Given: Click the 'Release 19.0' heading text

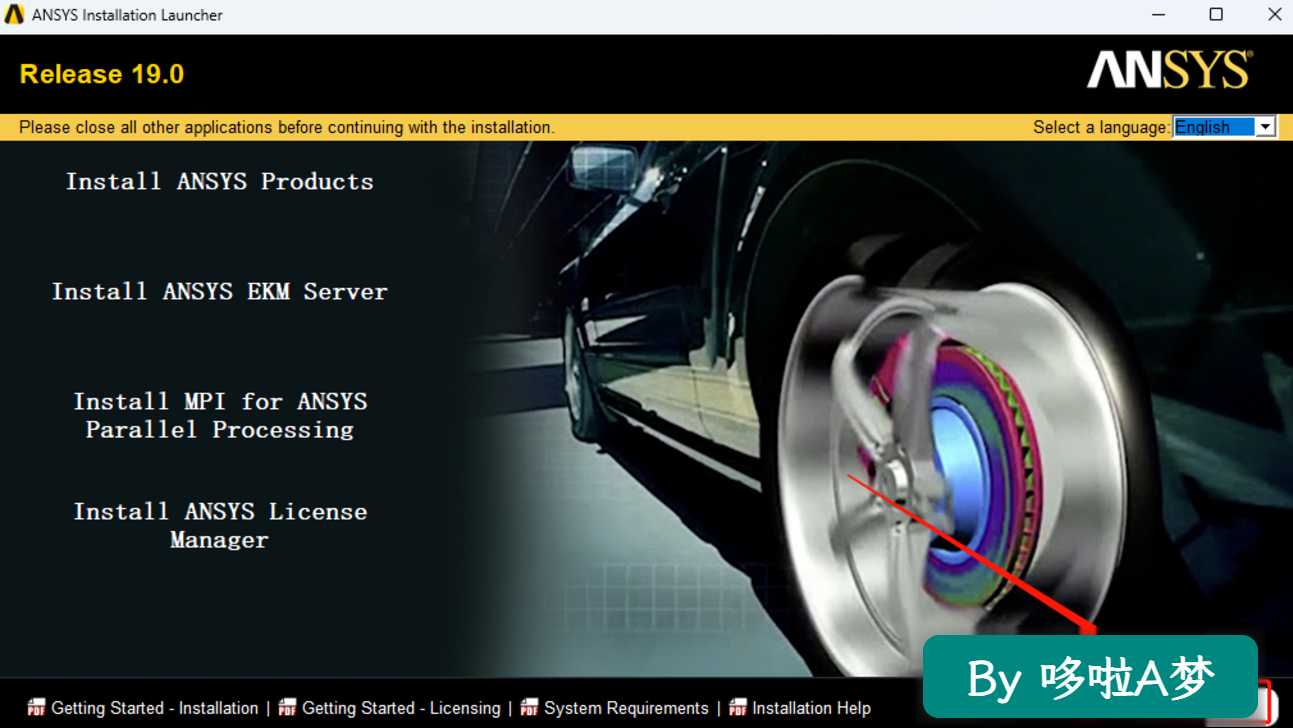Looking at the screenshot, I should click(102, 74).
